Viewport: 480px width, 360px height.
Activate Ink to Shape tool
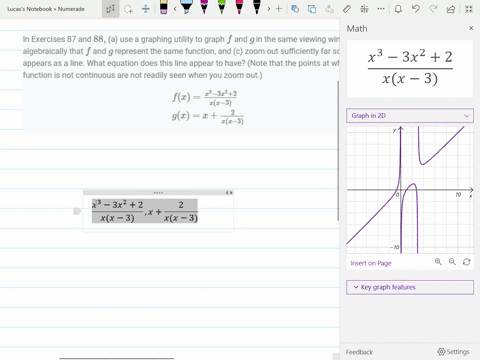[x=312, y=9]
